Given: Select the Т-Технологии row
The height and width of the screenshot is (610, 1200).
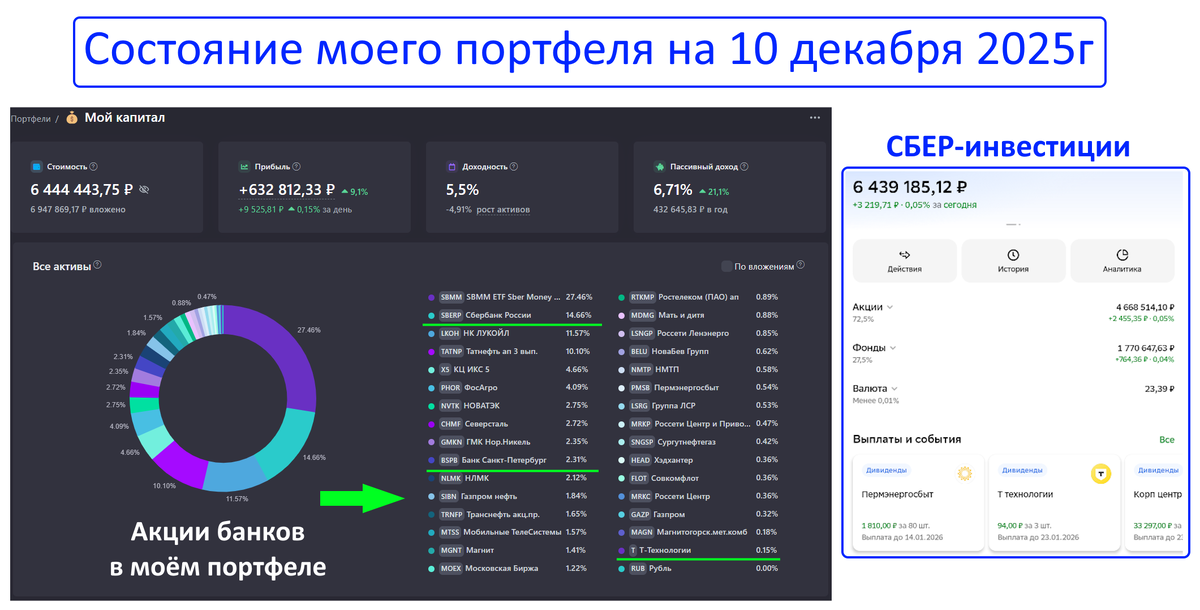Looking at the screenshot, I should tap(698, 550).
